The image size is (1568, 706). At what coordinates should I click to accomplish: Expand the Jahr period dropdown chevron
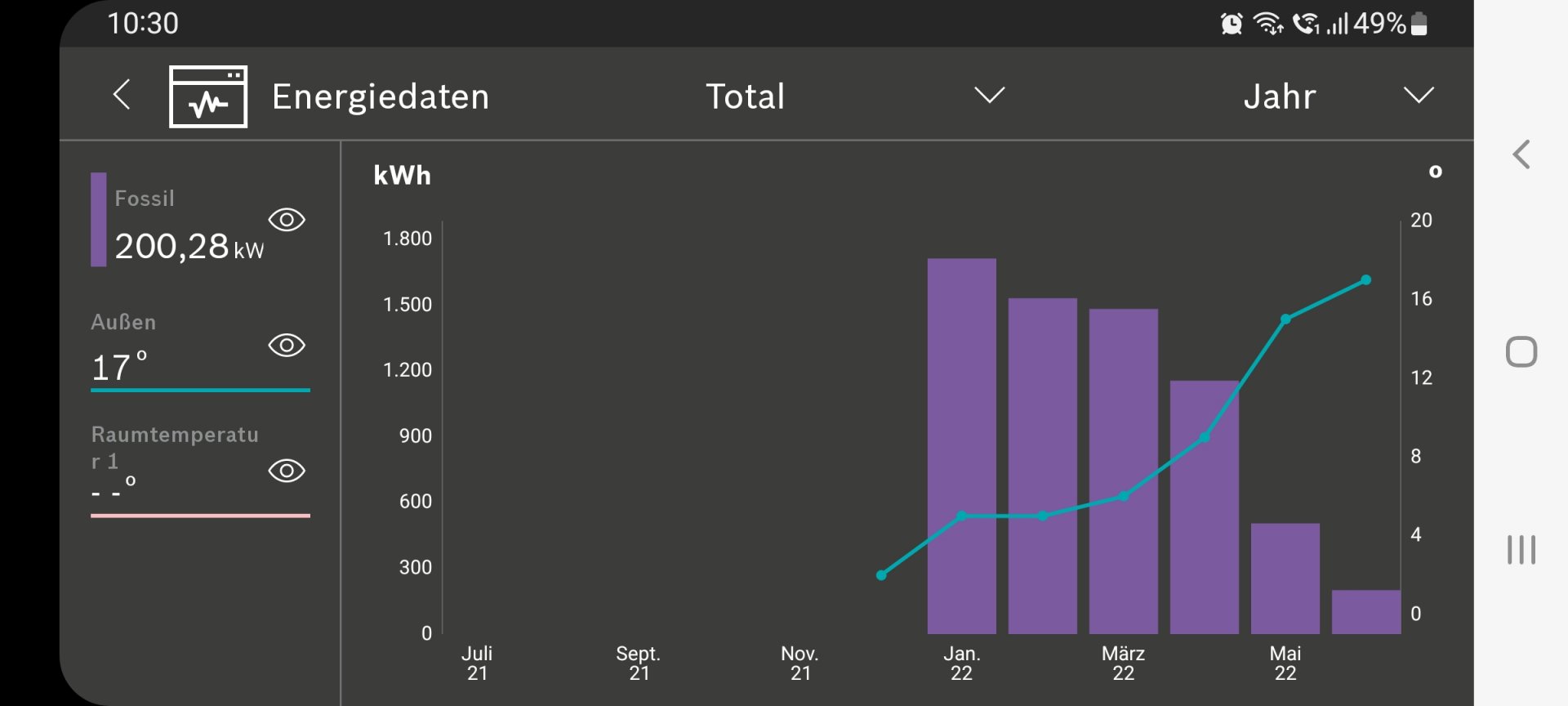pos(1418,96)
